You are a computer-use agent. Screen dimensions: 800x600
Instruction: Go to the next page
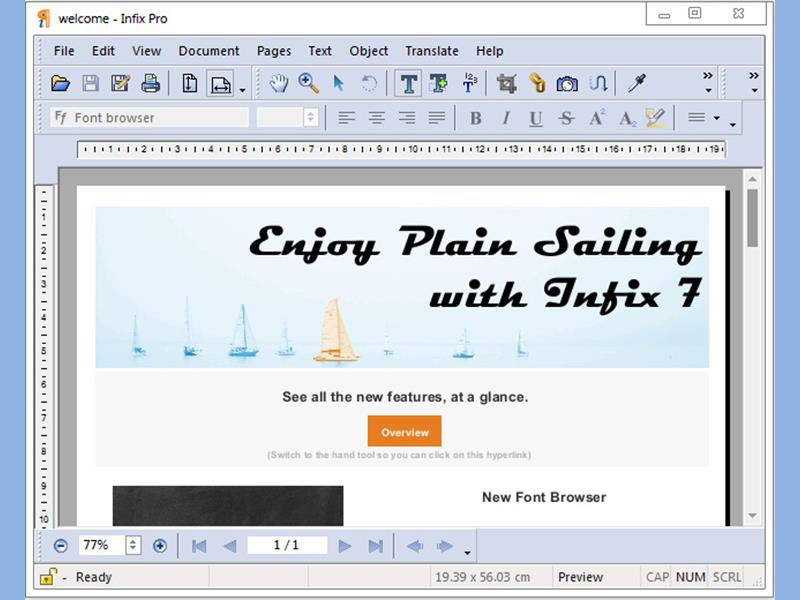click(345, 546)
